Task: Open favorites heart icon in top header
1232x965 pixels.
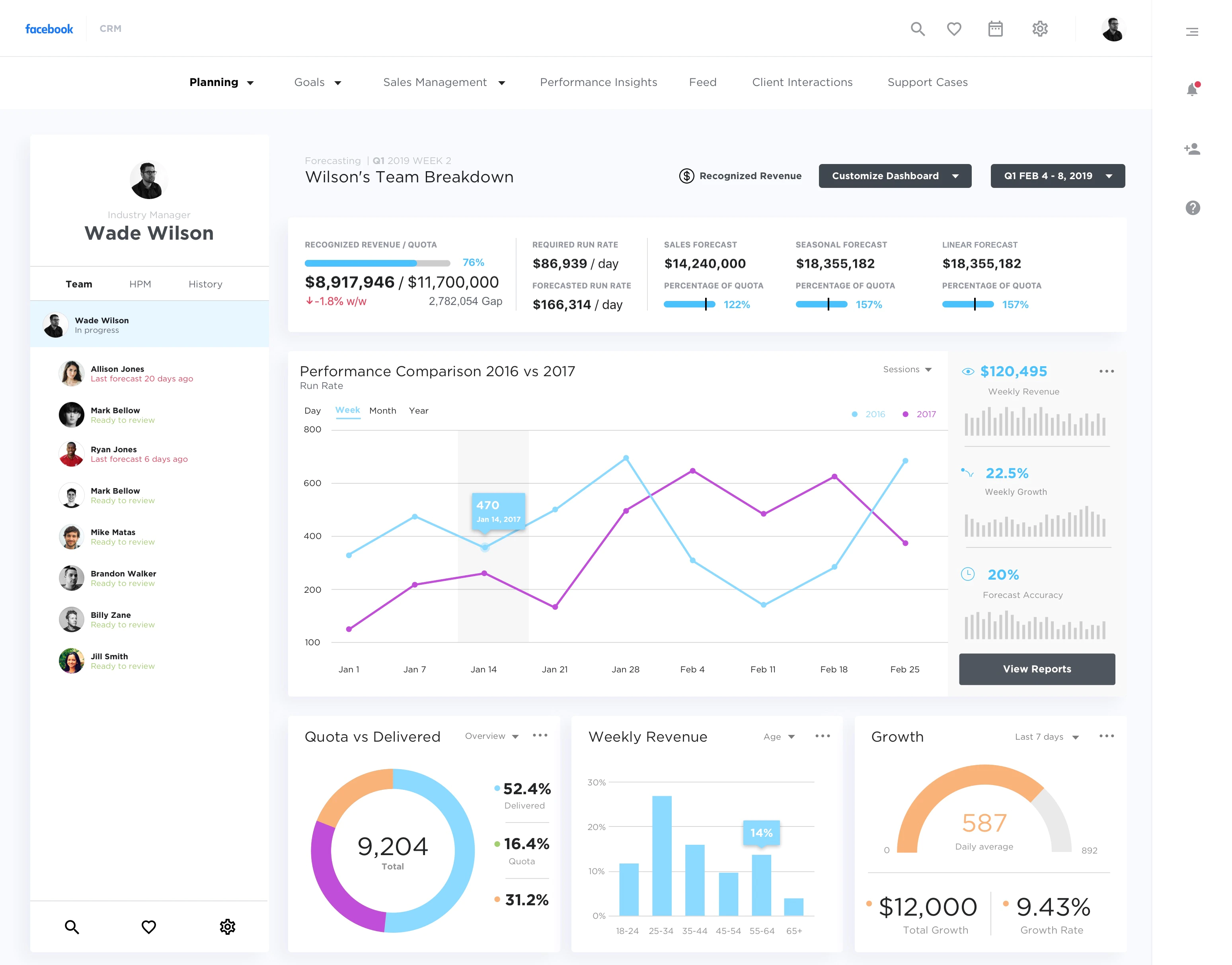Action: (954, 29)
